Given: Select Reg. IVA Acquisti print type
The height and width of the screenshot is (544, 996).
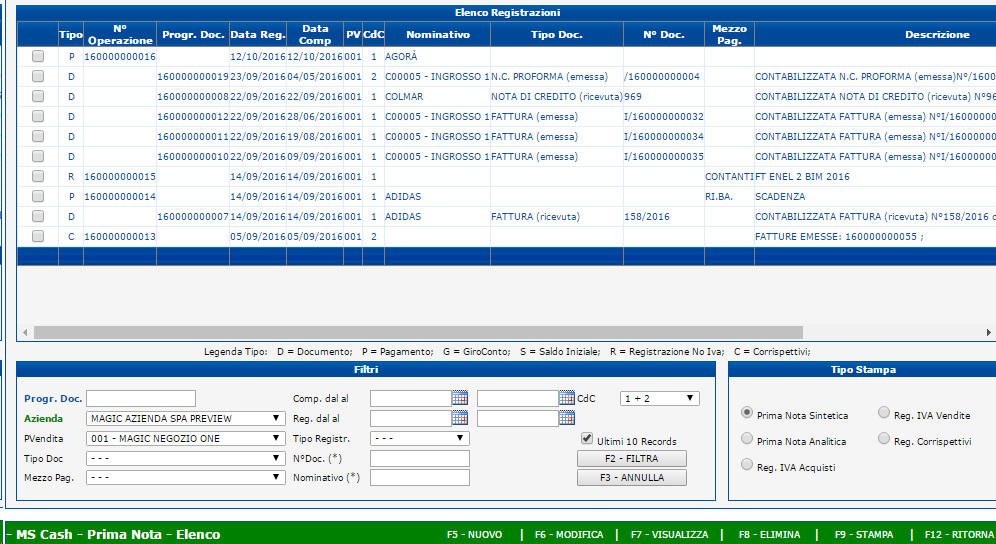Looking at the screenshot, I should [x=747, y=465].
